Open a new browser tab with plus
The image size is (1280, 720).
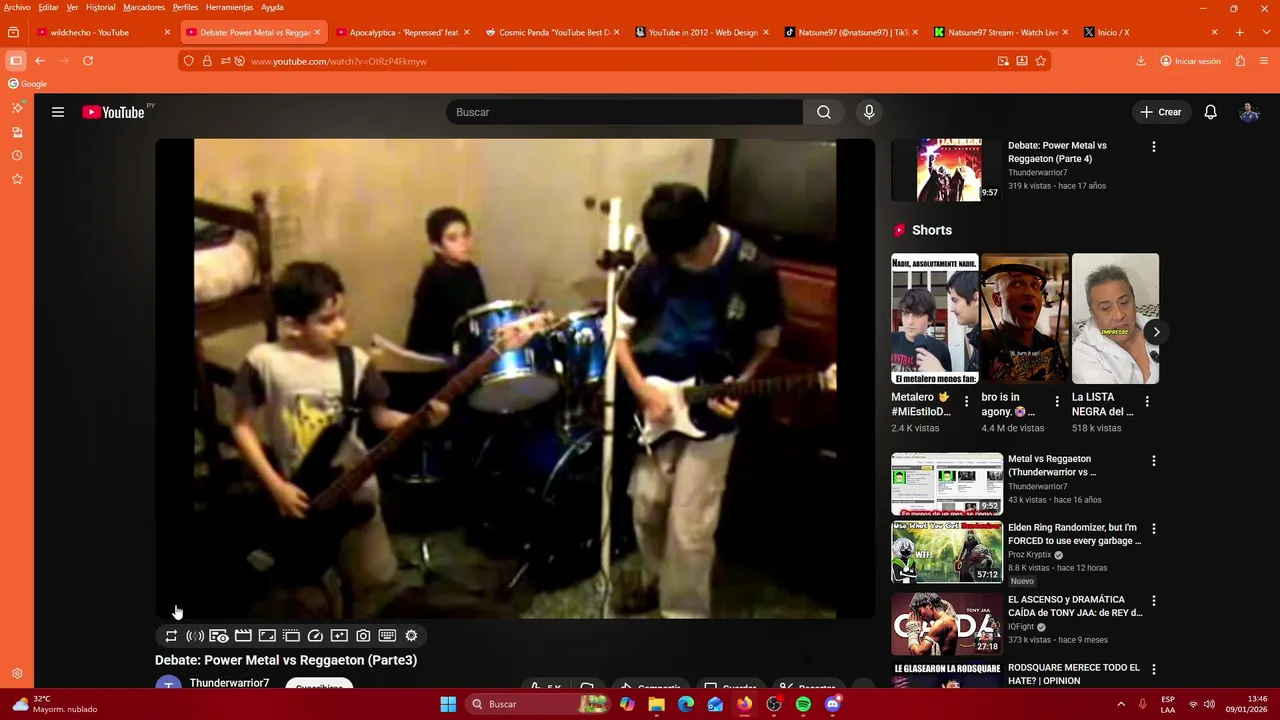click(x=1240, y=32)
